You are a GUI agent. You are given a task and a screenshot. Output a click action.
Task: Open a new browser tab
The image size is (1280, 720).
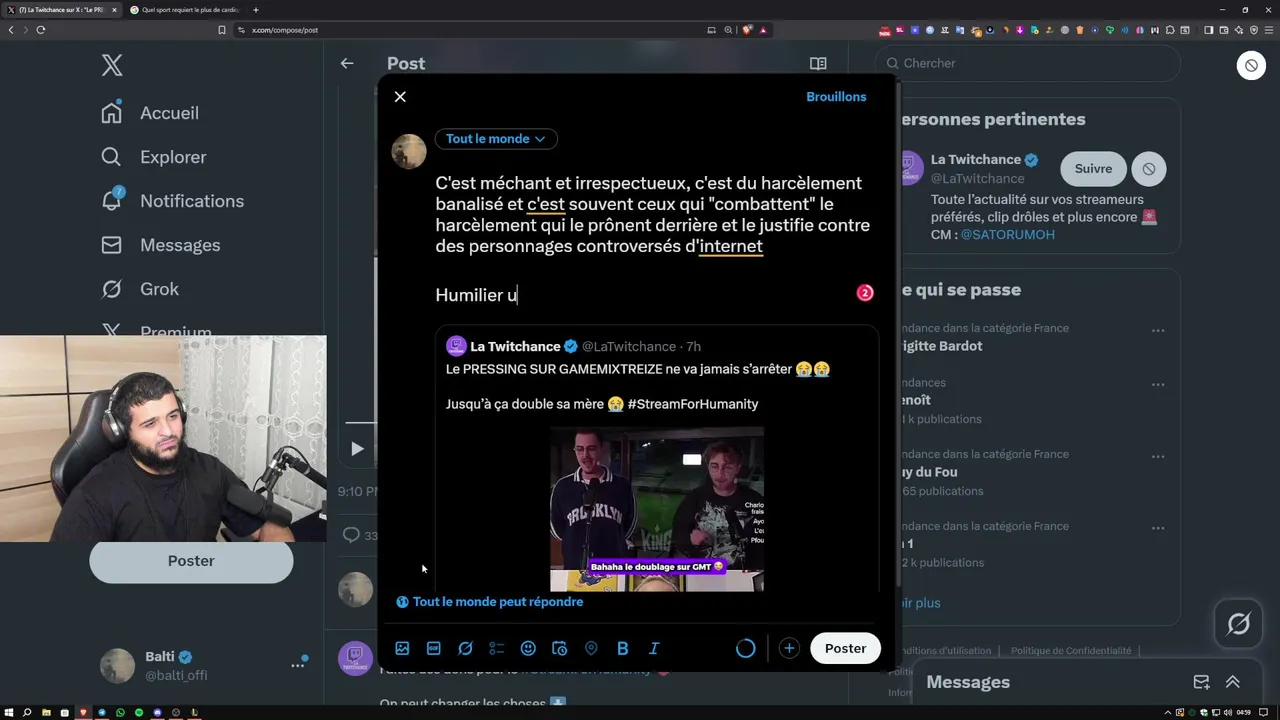255,10
